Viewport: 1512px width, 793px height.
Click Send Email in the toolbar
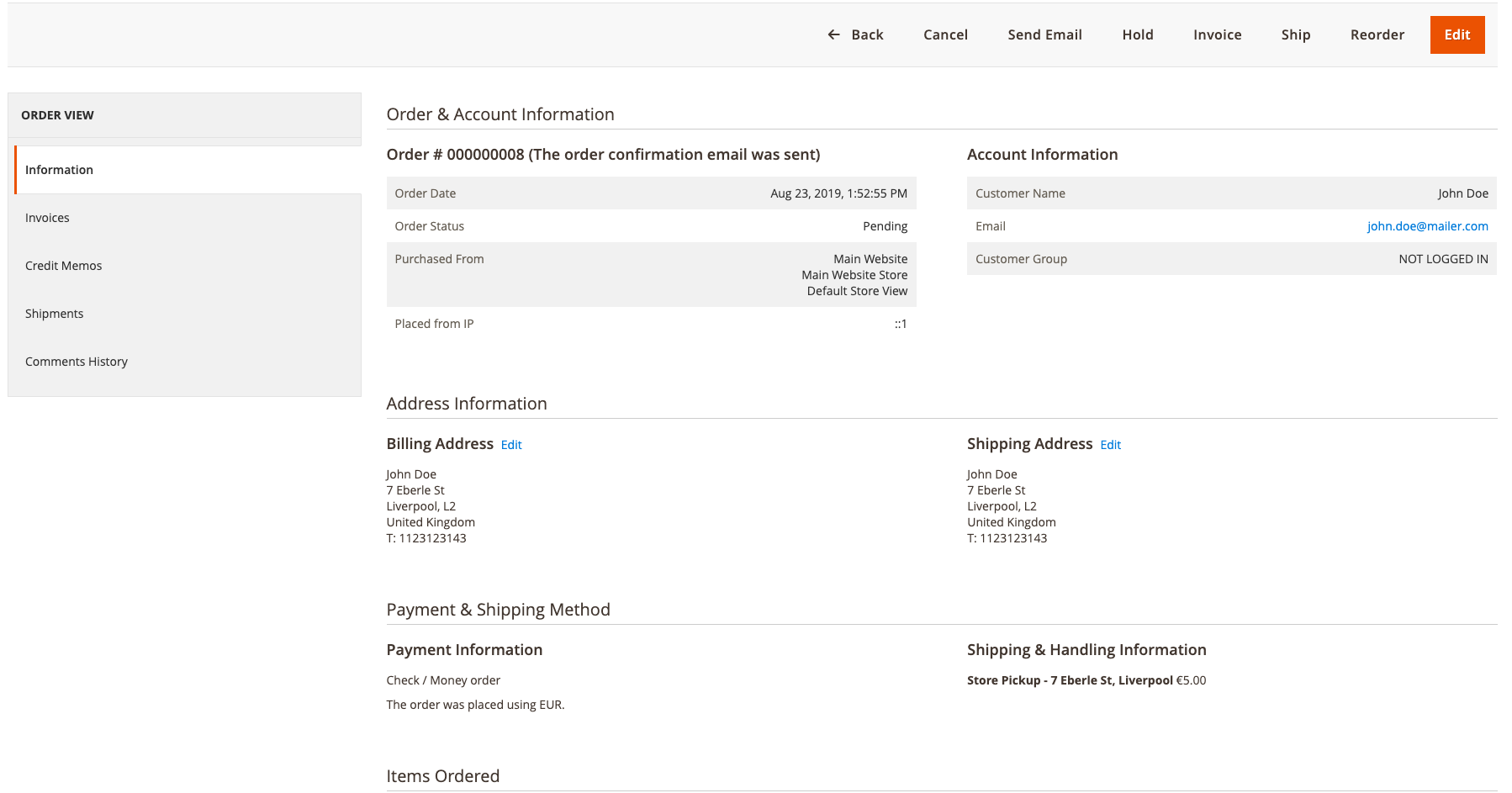click(x=1044, y=34)
